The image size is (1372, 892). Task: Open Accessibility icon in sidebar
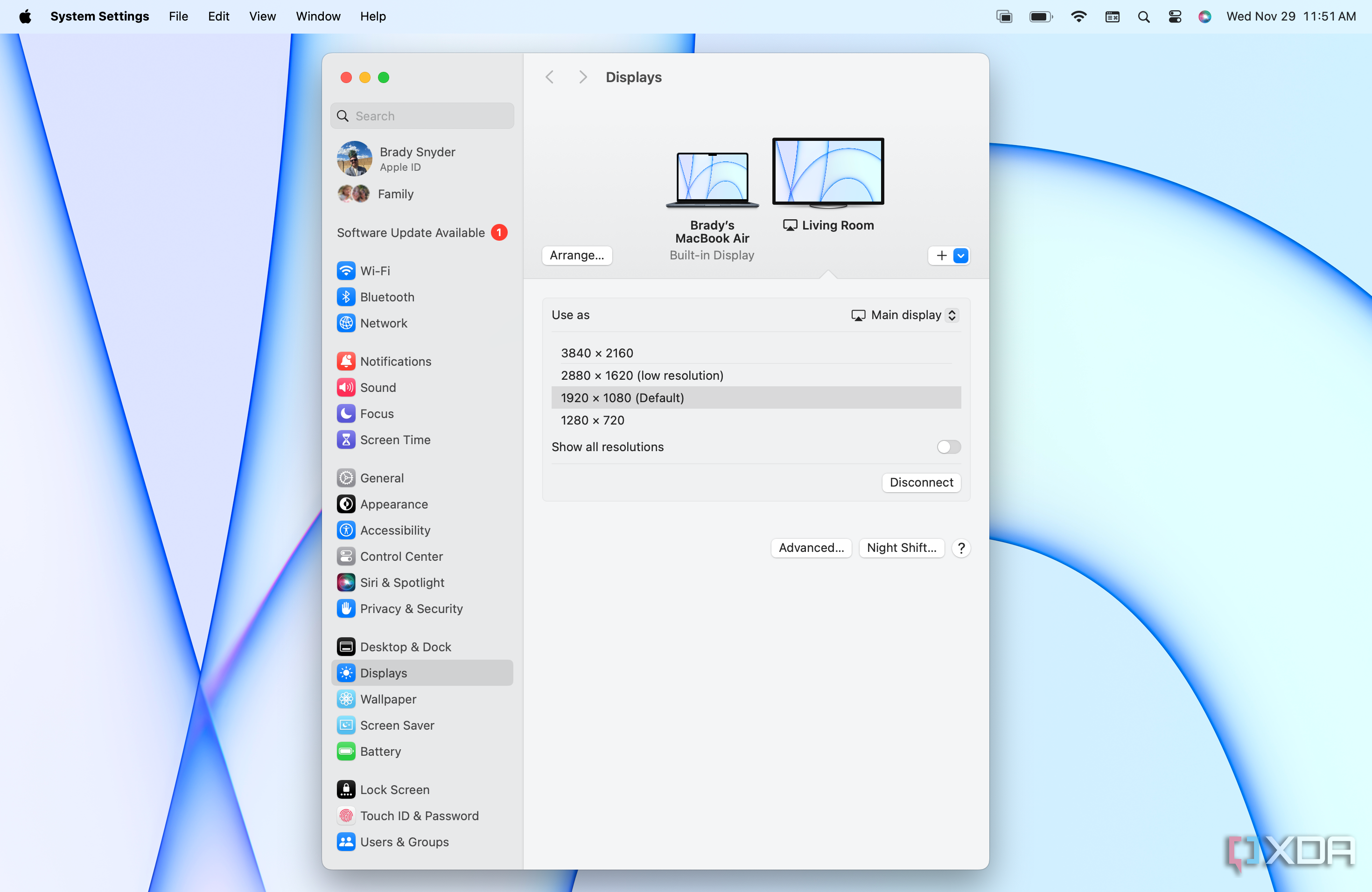[346, 530]
